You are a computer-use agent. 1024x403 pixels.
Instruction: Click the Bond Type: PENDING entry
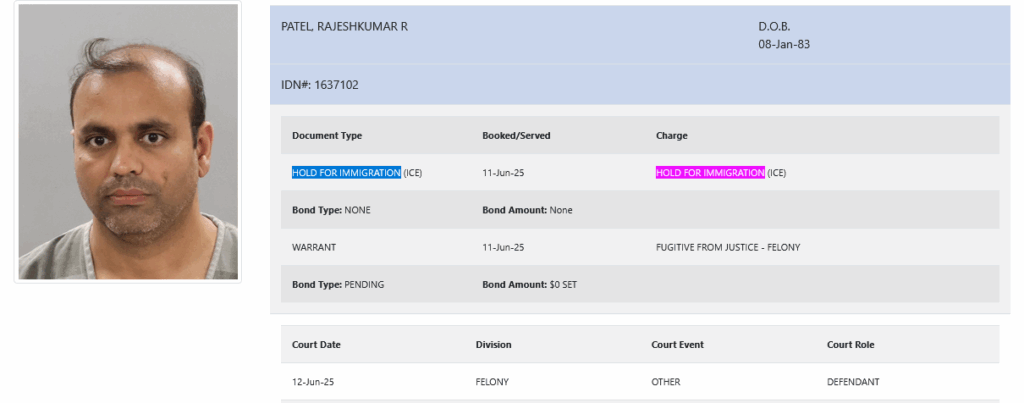tap(338, 285)
